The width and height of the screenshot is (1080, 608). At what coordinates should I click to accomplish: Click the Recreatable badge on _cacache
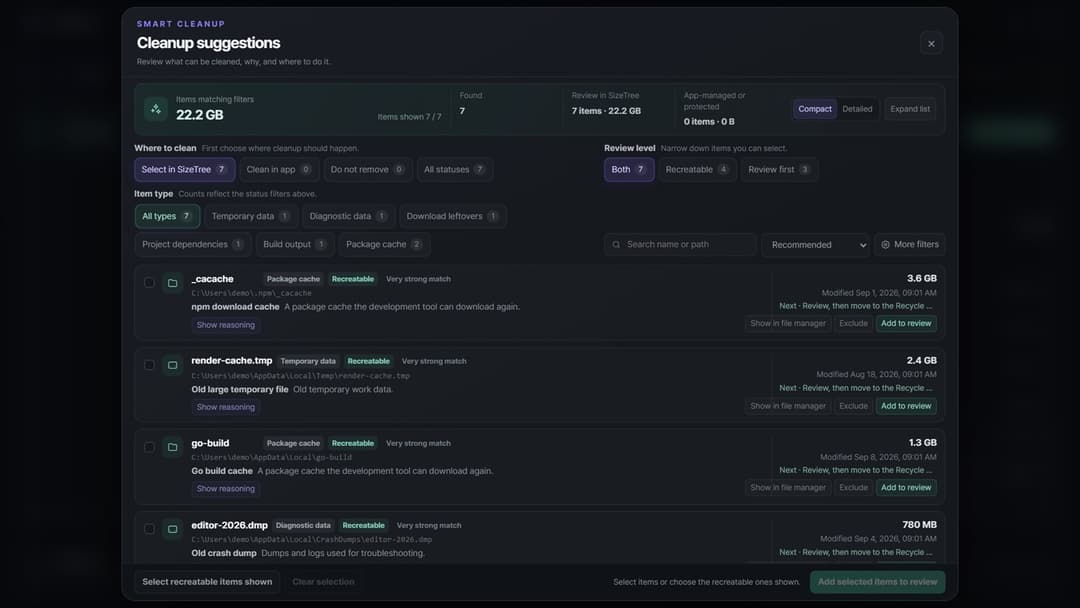[x=353, y=279]
